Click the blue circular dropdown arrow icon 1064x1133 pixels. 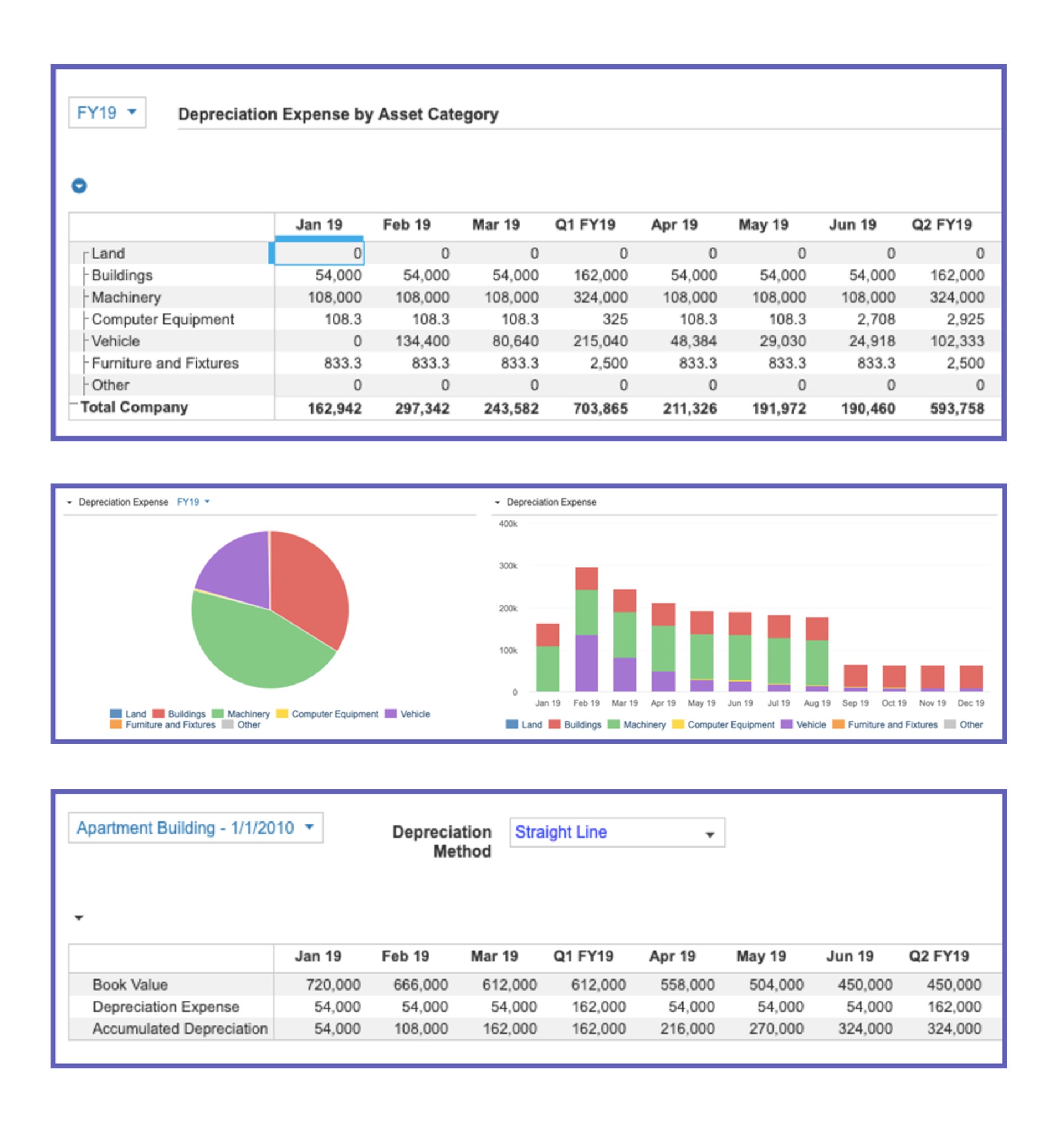79,186
